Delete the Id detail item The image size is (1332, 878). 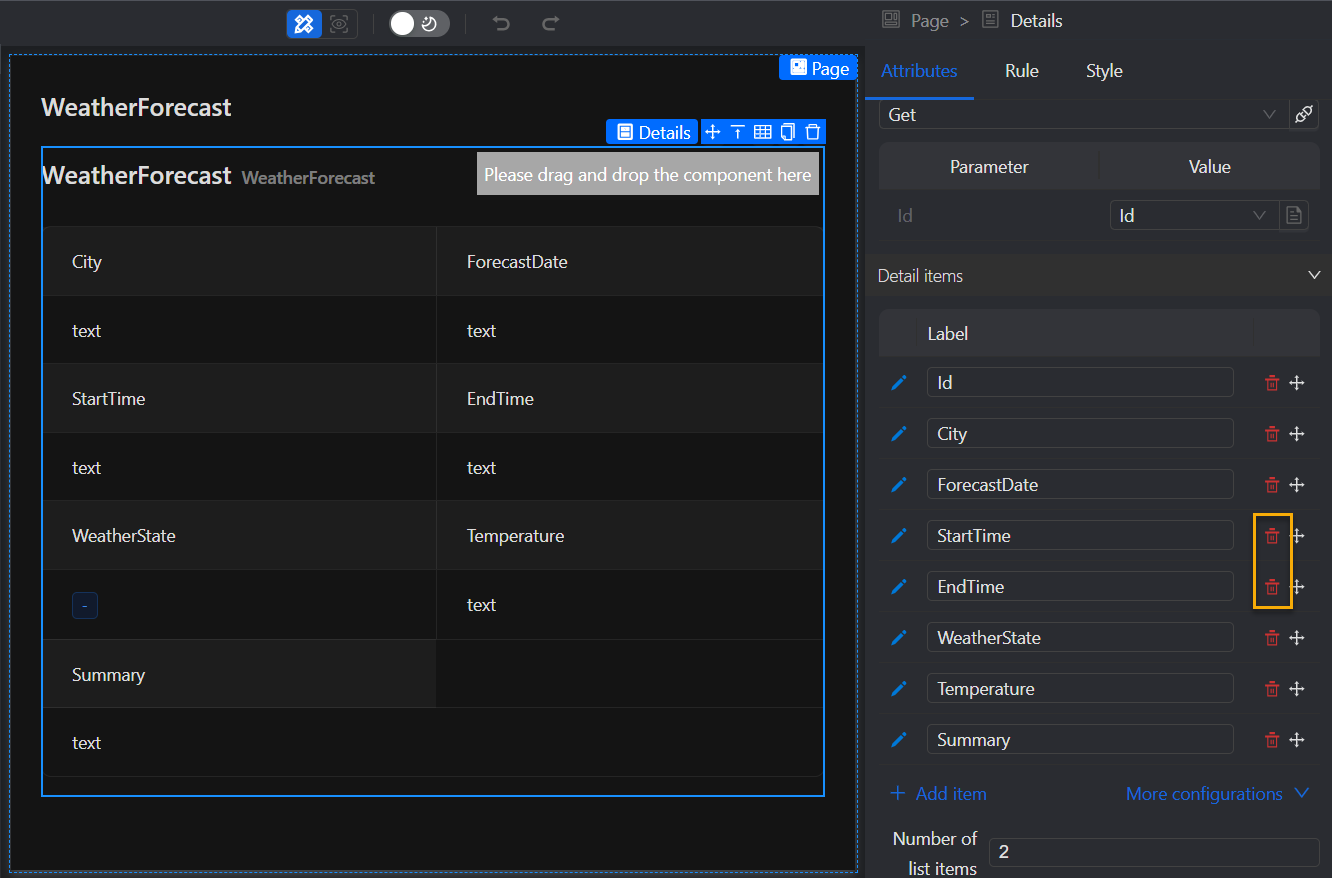pos(1272,383)
